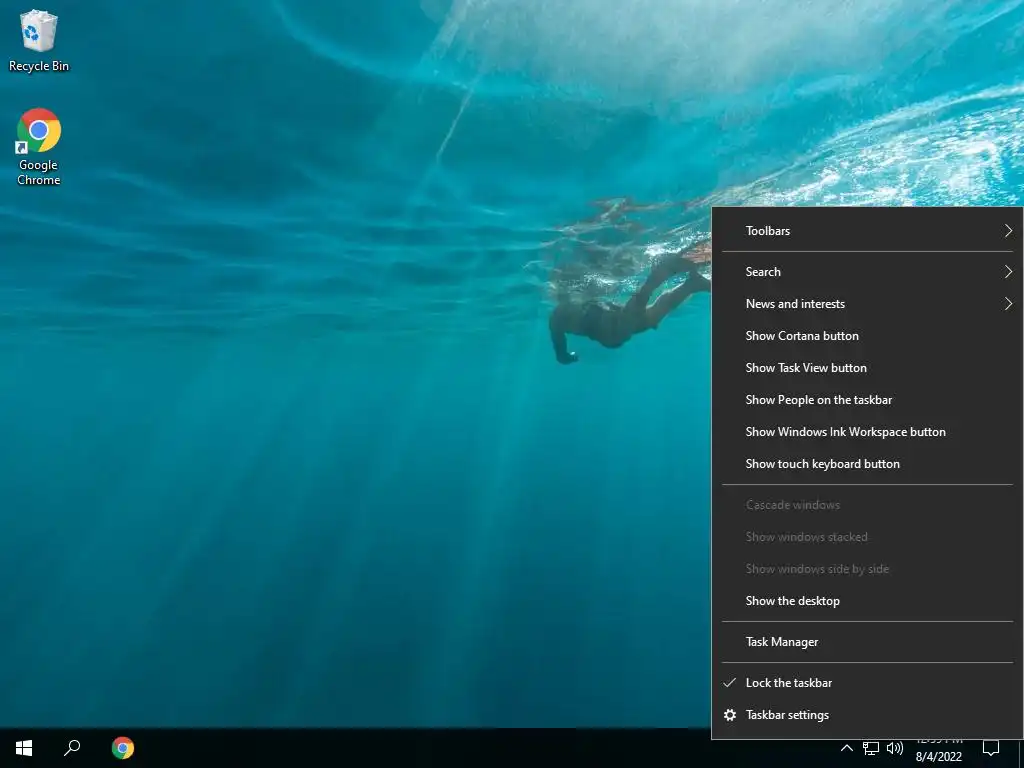Click the Search submenu chevron

click(x=1008, y=272)
